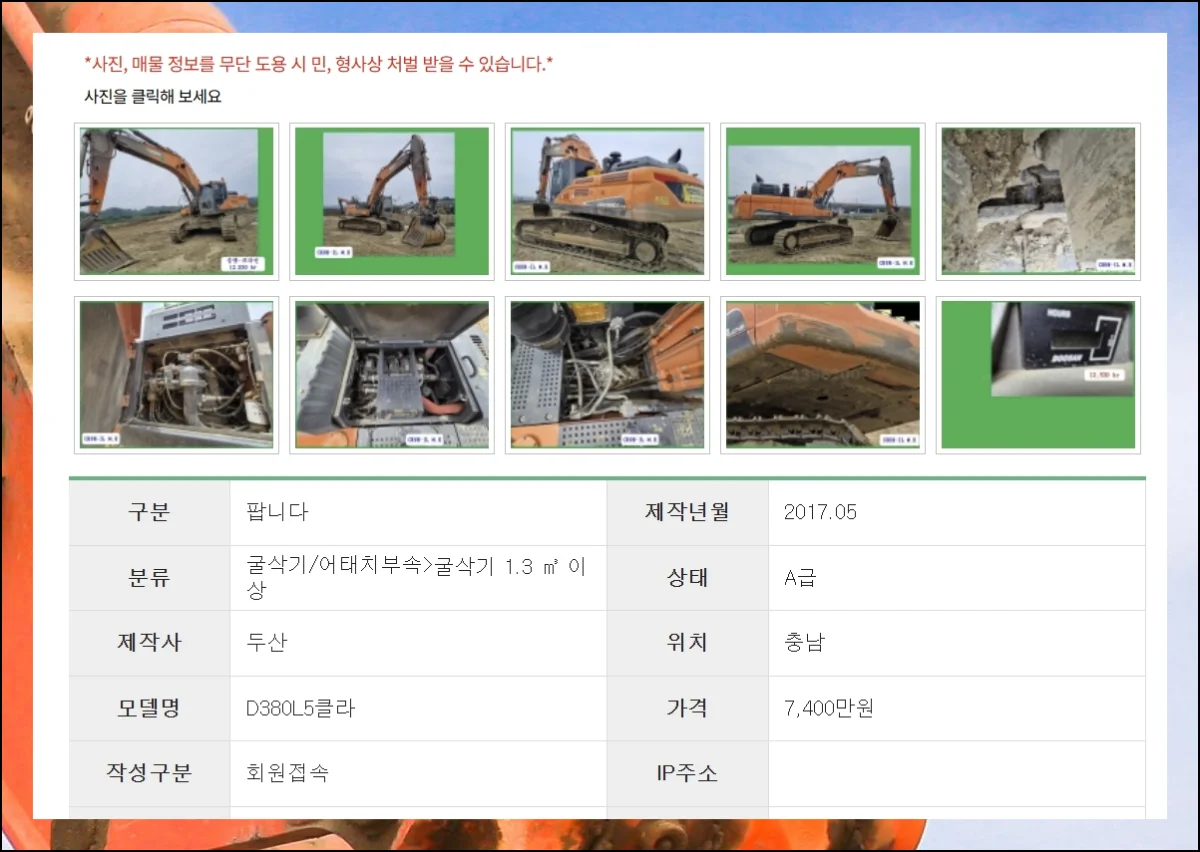
Task: Open thumbnail of hydraulic lines and grated steps
Action: (607, 375)
